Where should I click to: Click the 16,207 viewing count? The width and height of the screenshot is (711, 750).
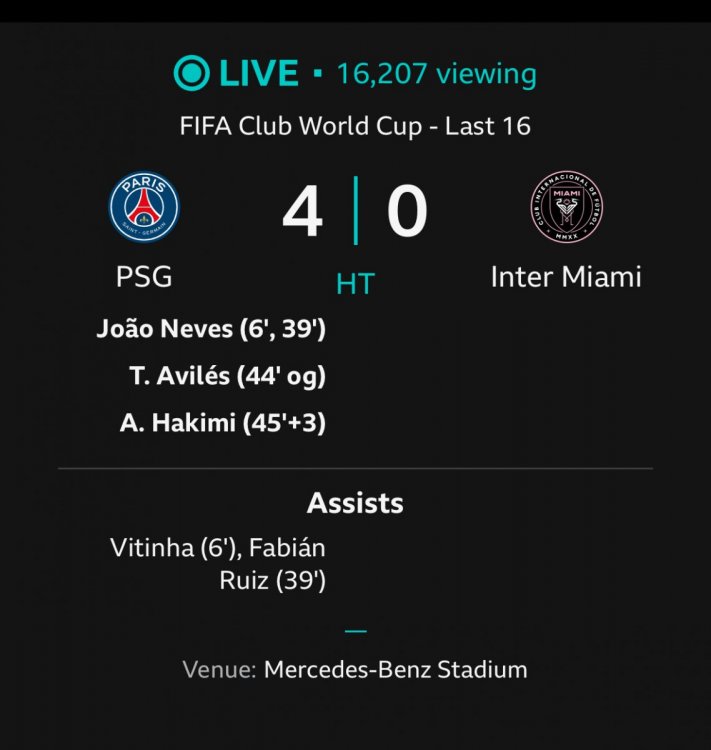pos(437,74)
